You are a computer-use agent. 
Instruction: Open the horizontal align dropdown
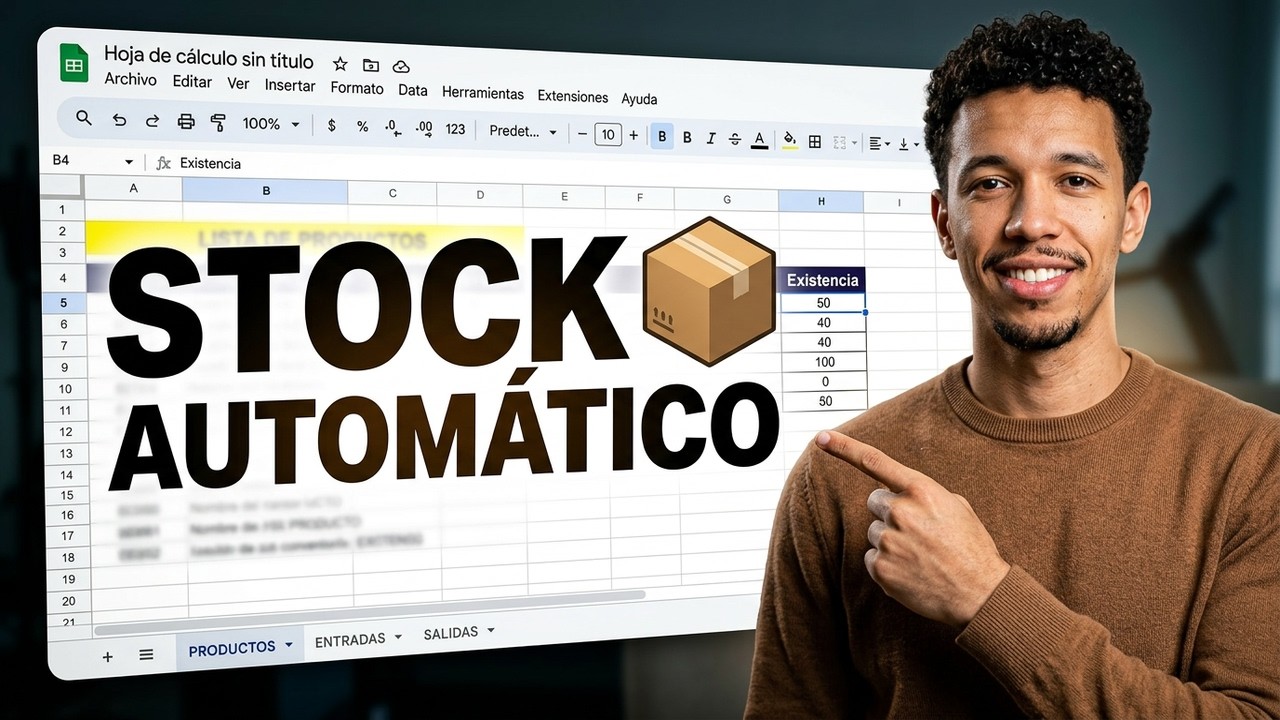tap(879, 144)
